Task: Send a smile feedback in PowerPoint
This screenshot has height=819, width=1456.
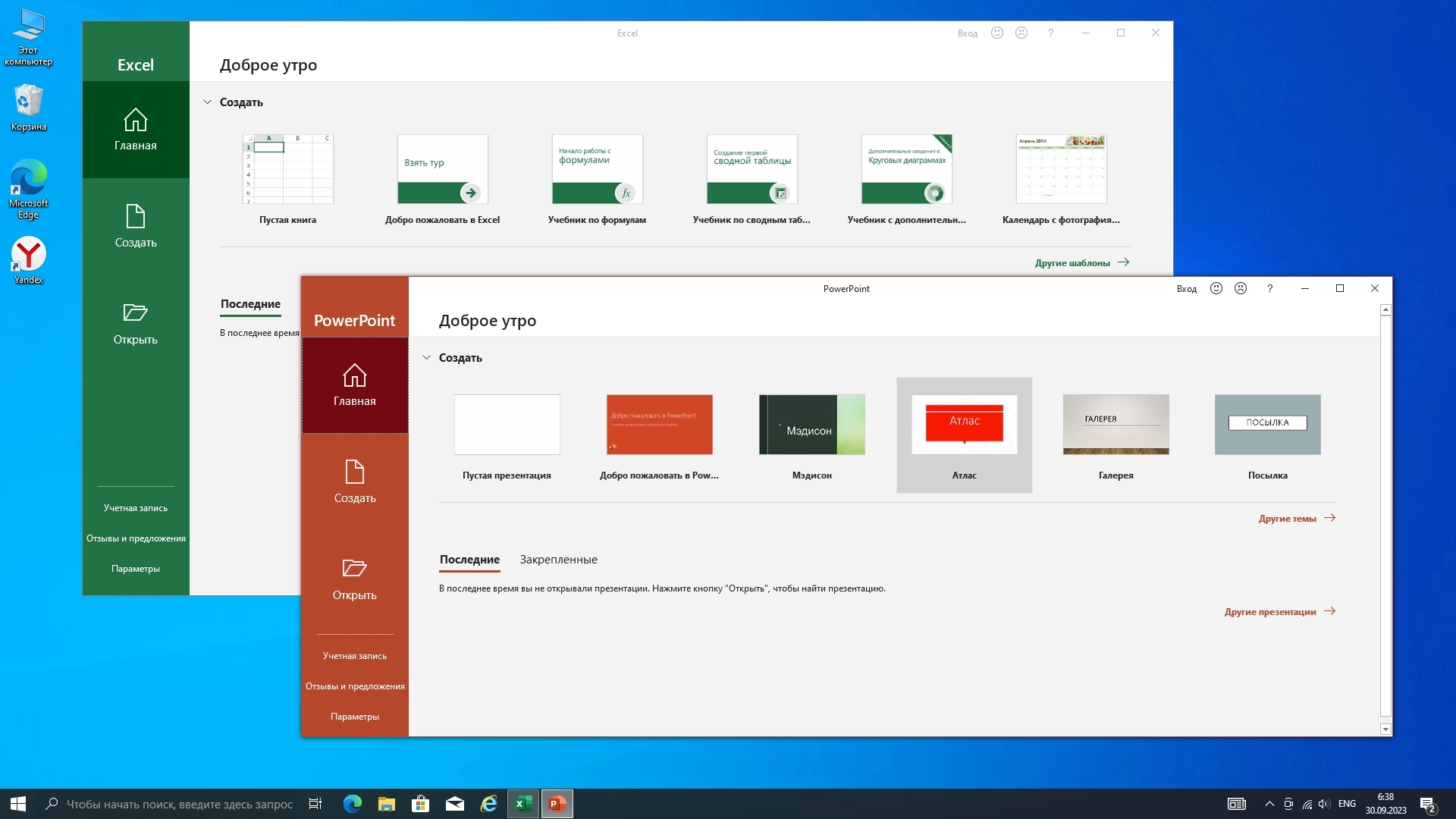Action: point(1216,288)
